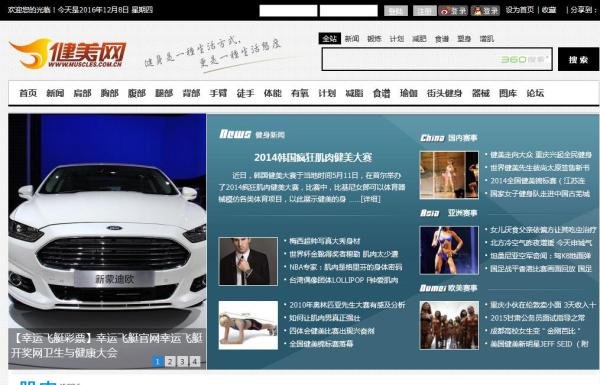
Task: Open the slideshow caption about 幸运飞艇
Action: click(107, 346)
